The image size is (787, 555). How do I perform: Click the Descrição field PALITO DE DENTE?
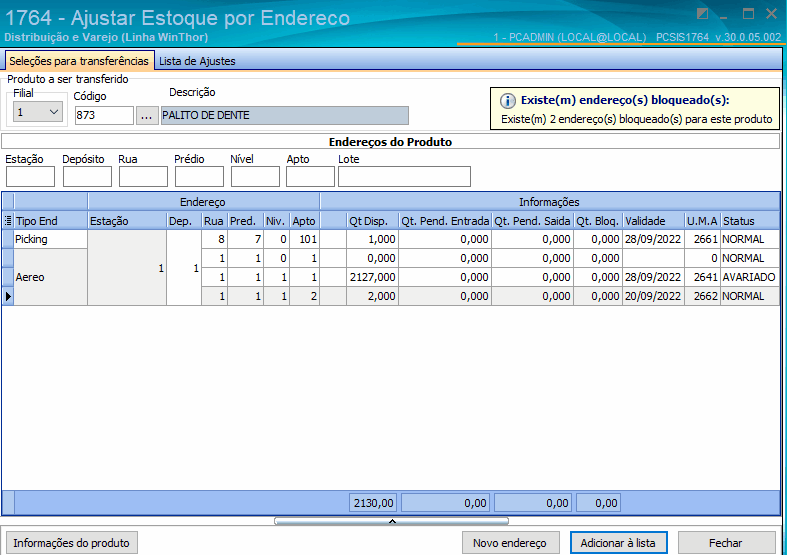click(285, 115)
